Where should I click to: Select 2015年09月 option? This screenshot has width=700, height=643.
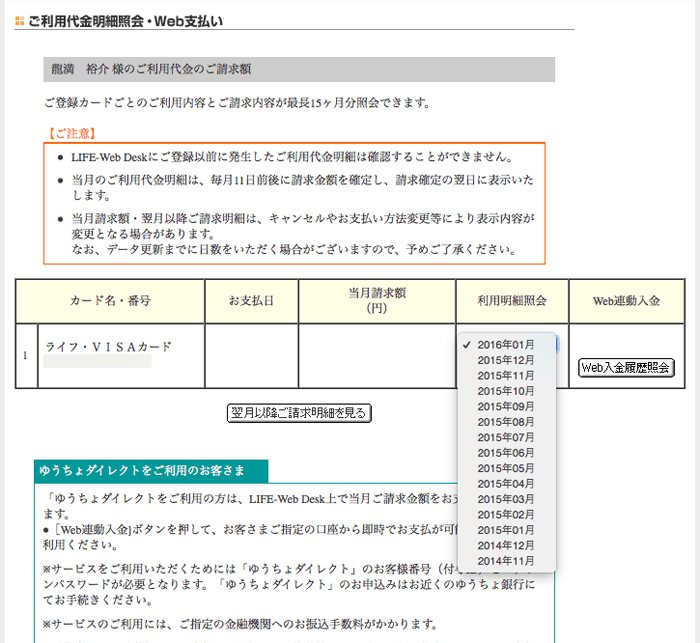(x=506, y=406)
